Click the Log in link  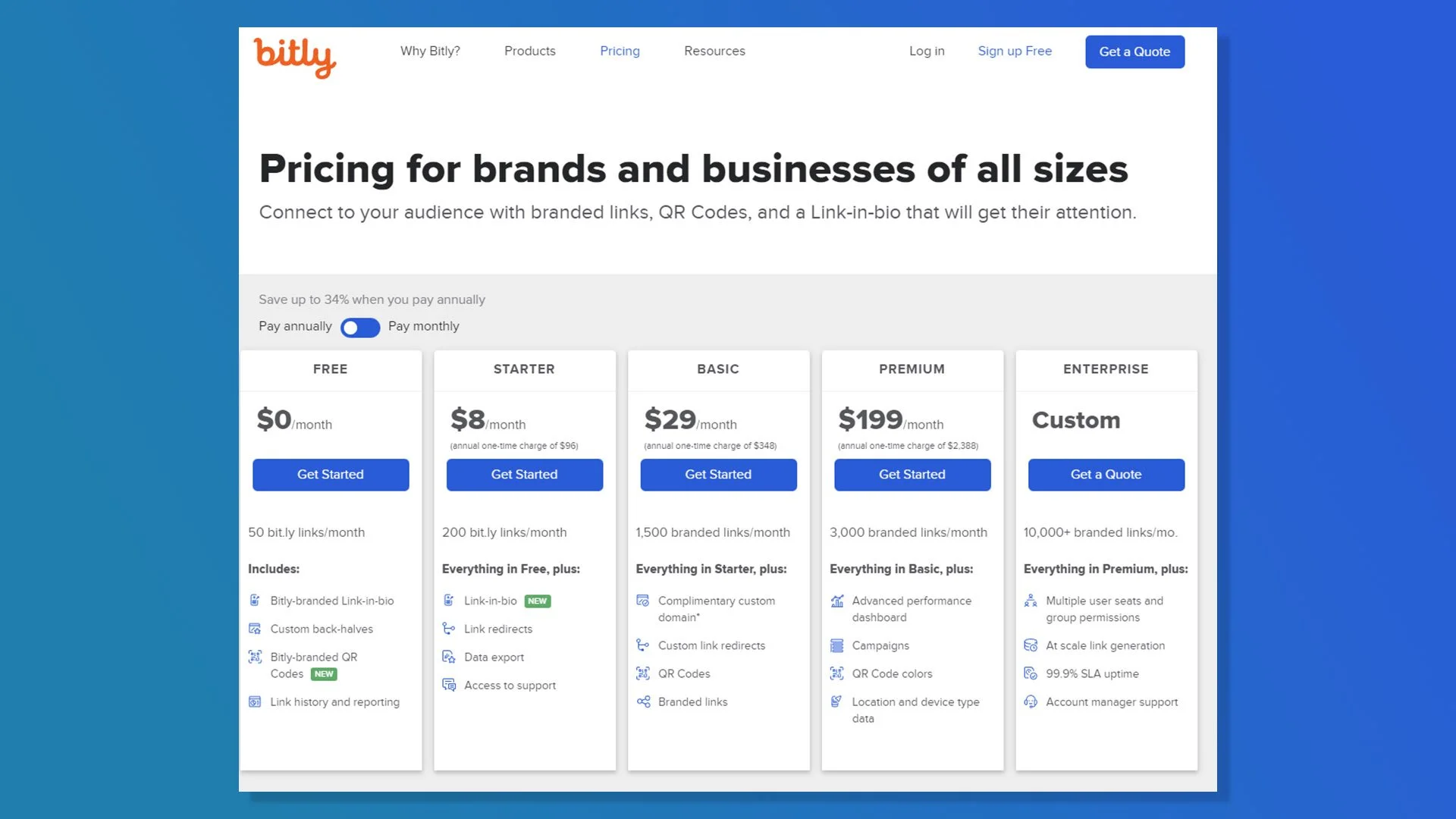coord(927,51)
